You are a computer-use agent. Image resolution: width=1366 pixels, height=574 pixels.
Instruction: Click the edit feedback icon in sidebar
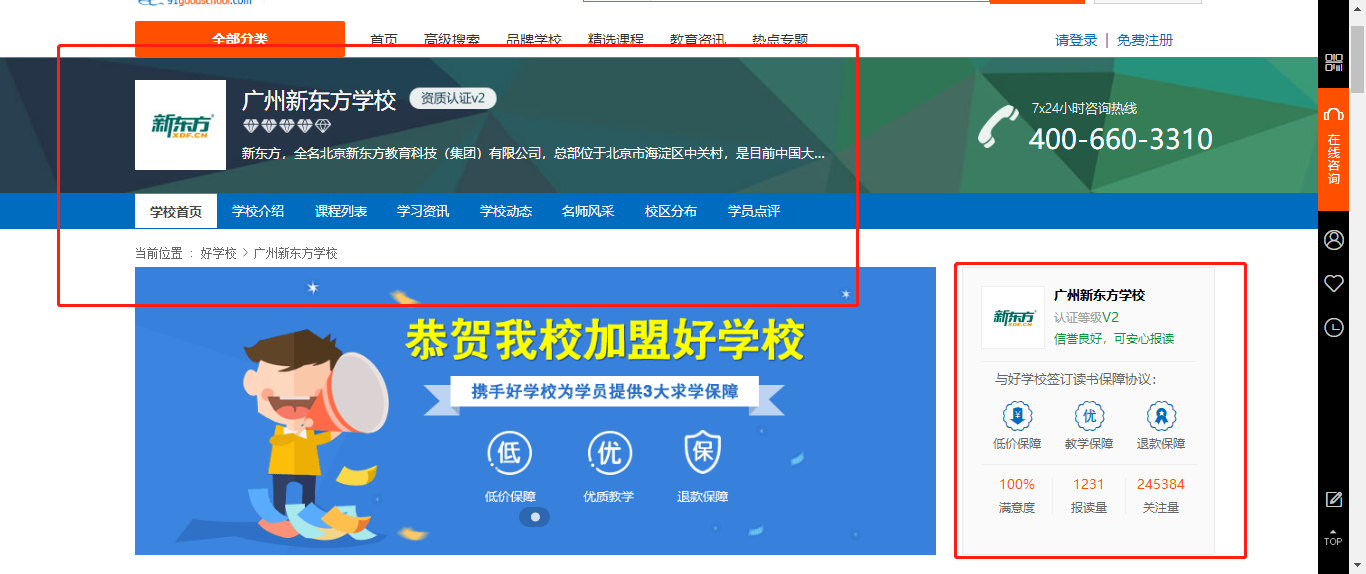1333,499
